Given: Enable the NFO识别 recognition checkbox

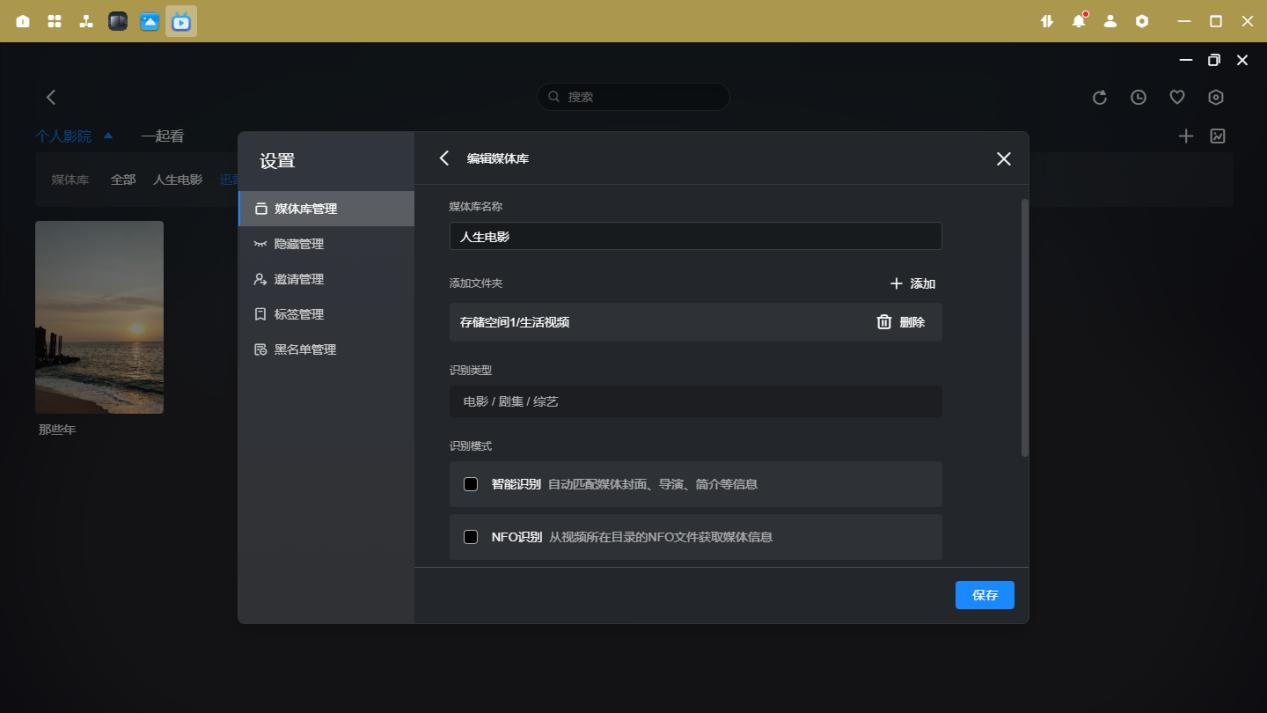Looking at the screenshot, I should [x=469, y=537].
